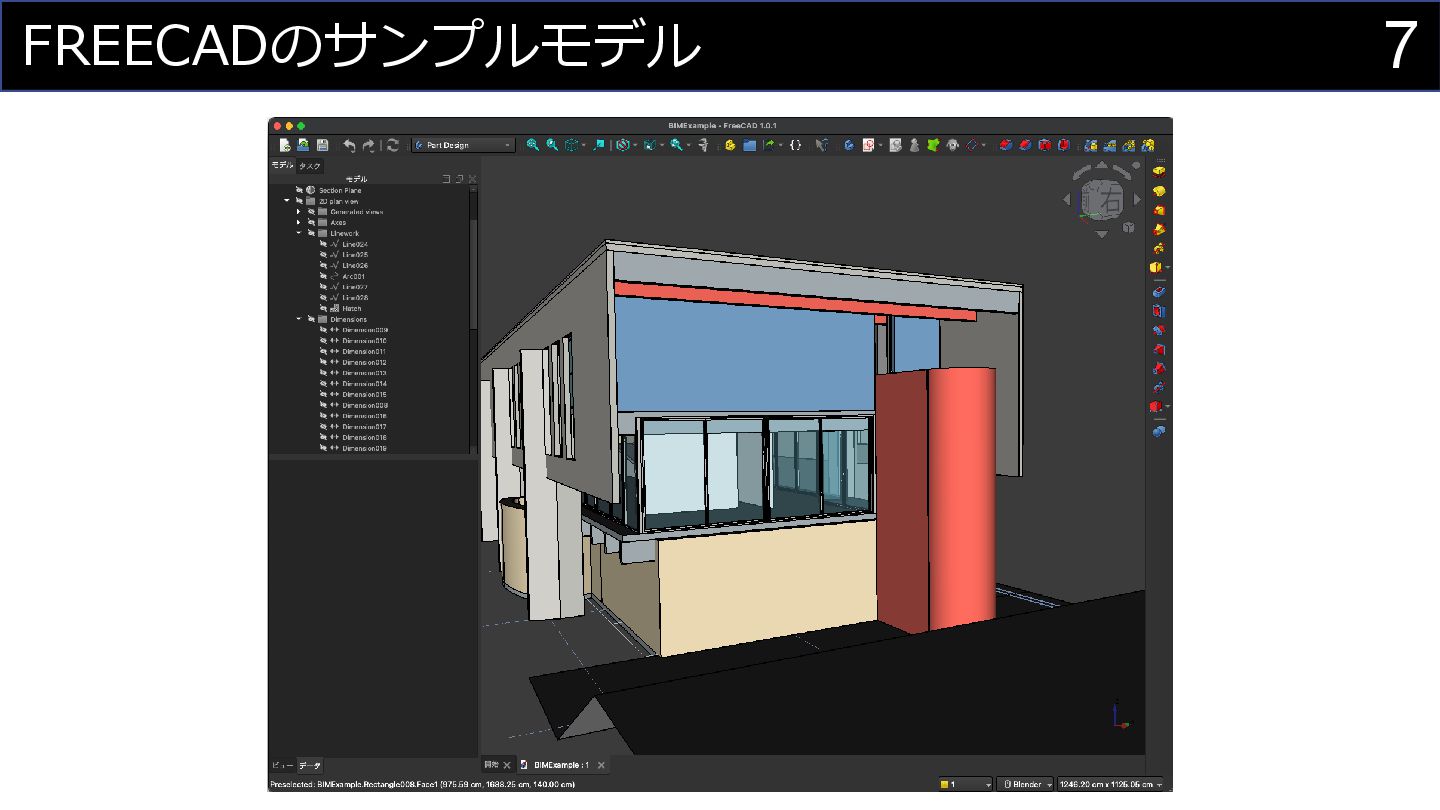Switch to the ビュー property tab
1440x810 pixels.
pos(283,765)
